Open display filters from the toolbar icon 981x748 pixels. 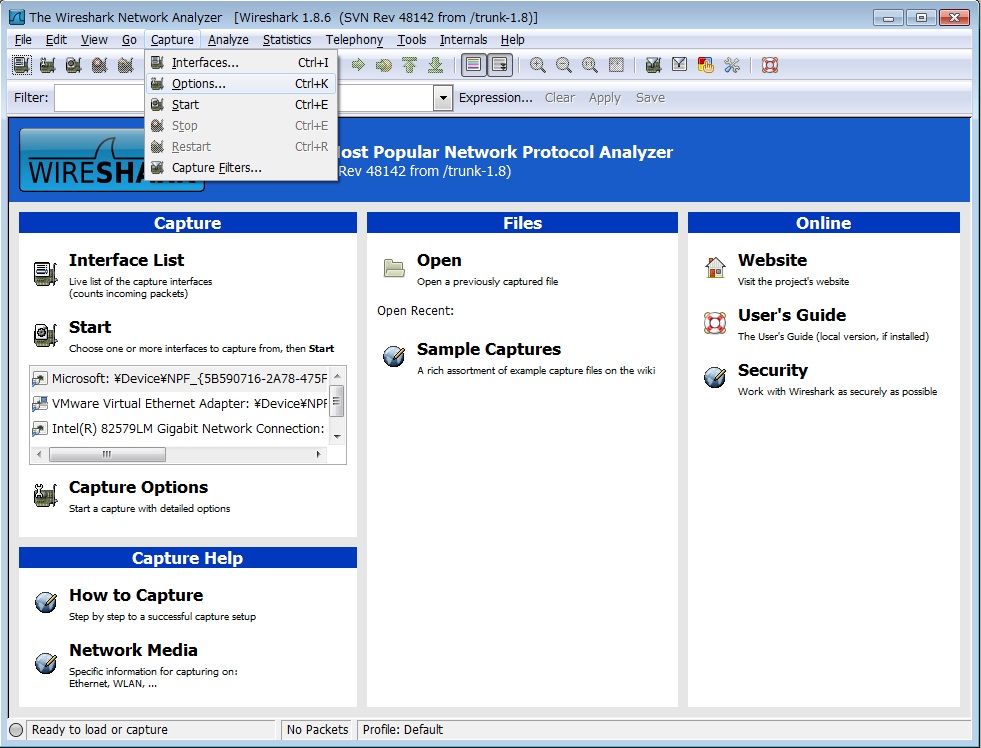click(x=679, y=64)
